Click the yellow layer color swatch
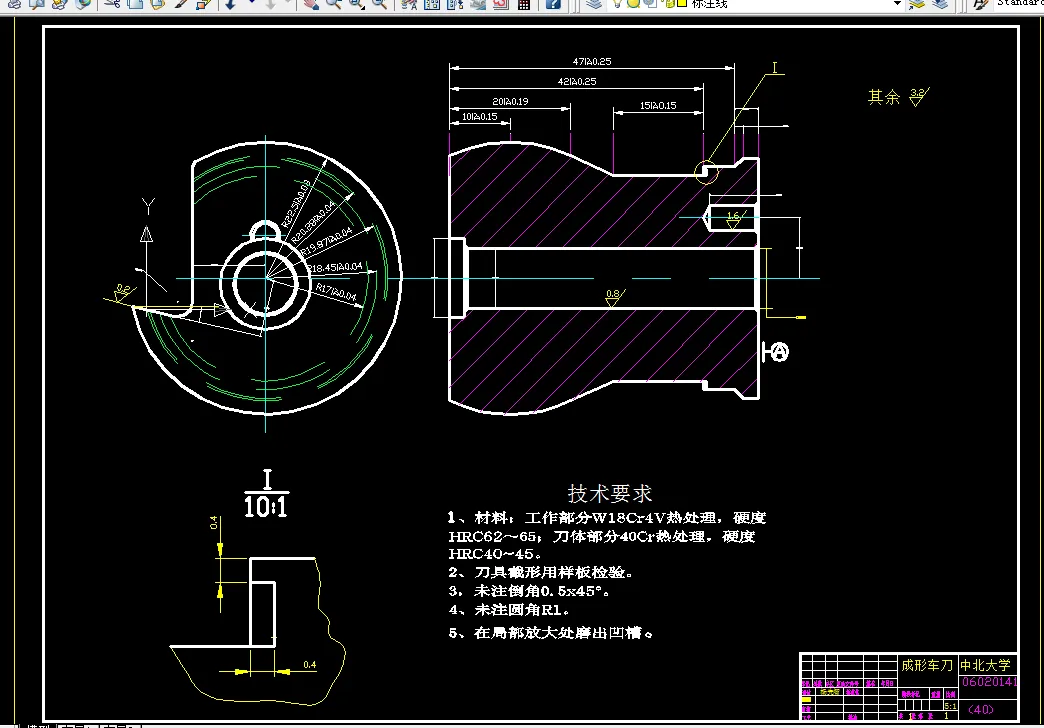 tap(682, 3)
